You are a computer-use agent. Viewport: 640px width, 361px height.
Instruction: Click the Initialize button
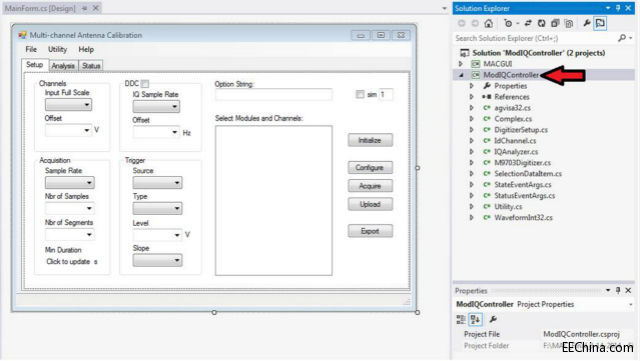click(x=370, y=140)
